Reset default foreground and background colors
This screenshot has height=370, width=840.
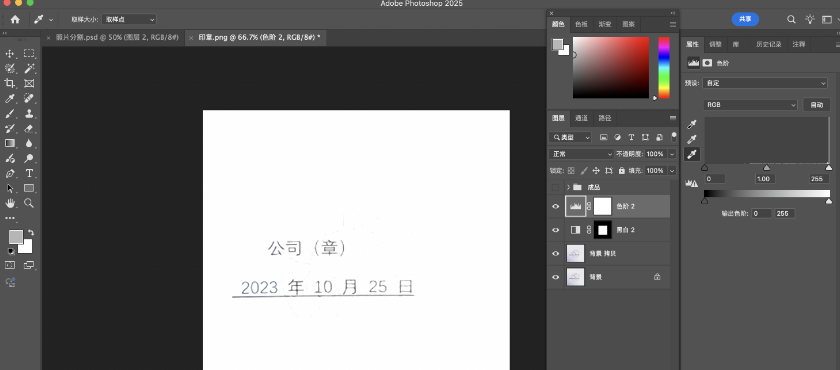click(10, 251)
